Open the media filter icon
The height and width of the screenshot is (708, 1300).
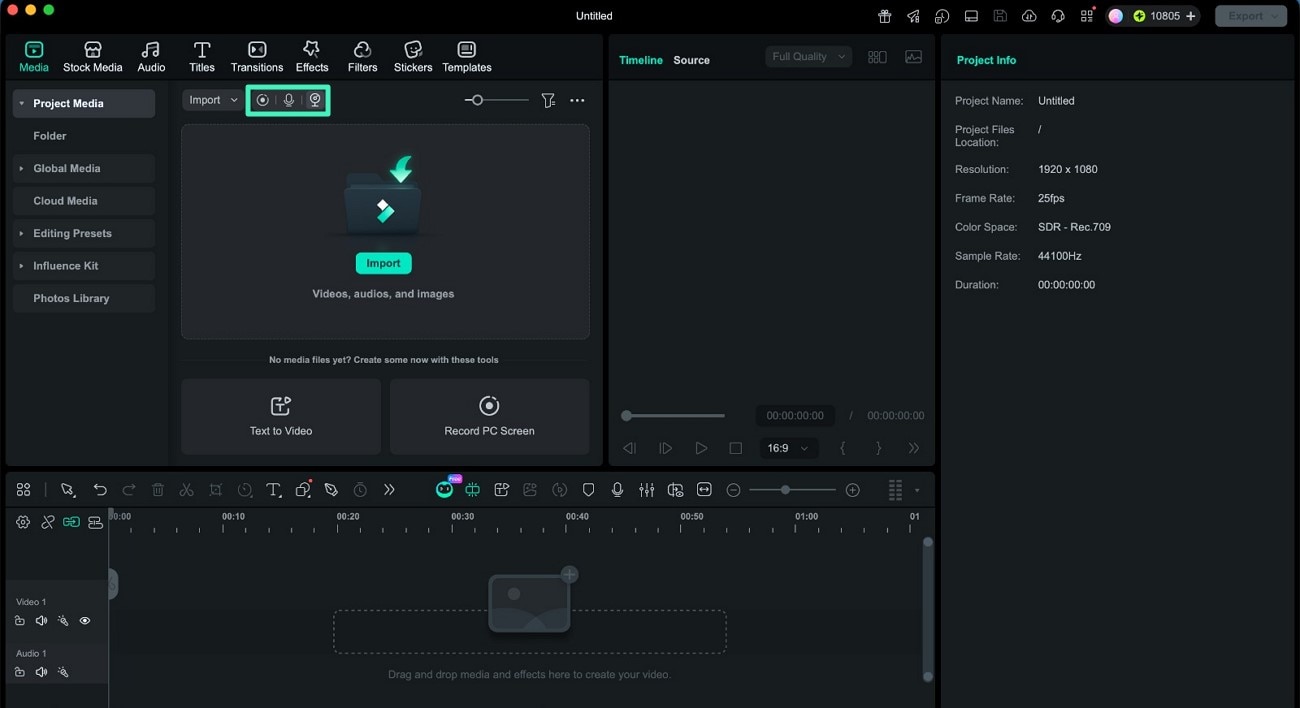coord(548,100)
